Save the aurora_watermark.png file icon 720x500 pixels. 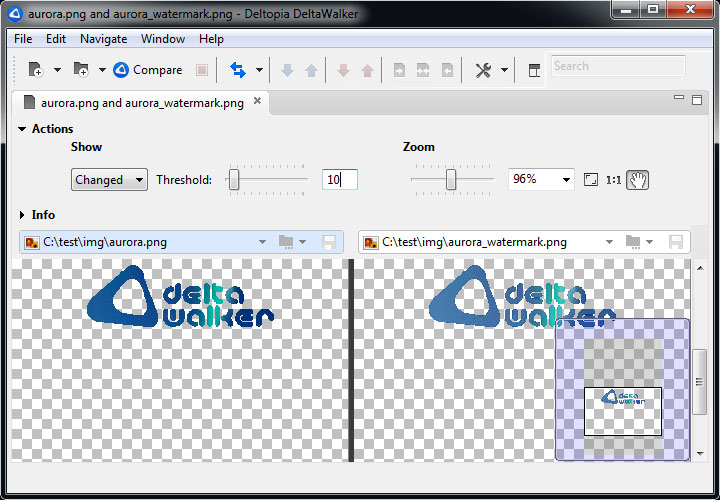[x=676, y=242]
